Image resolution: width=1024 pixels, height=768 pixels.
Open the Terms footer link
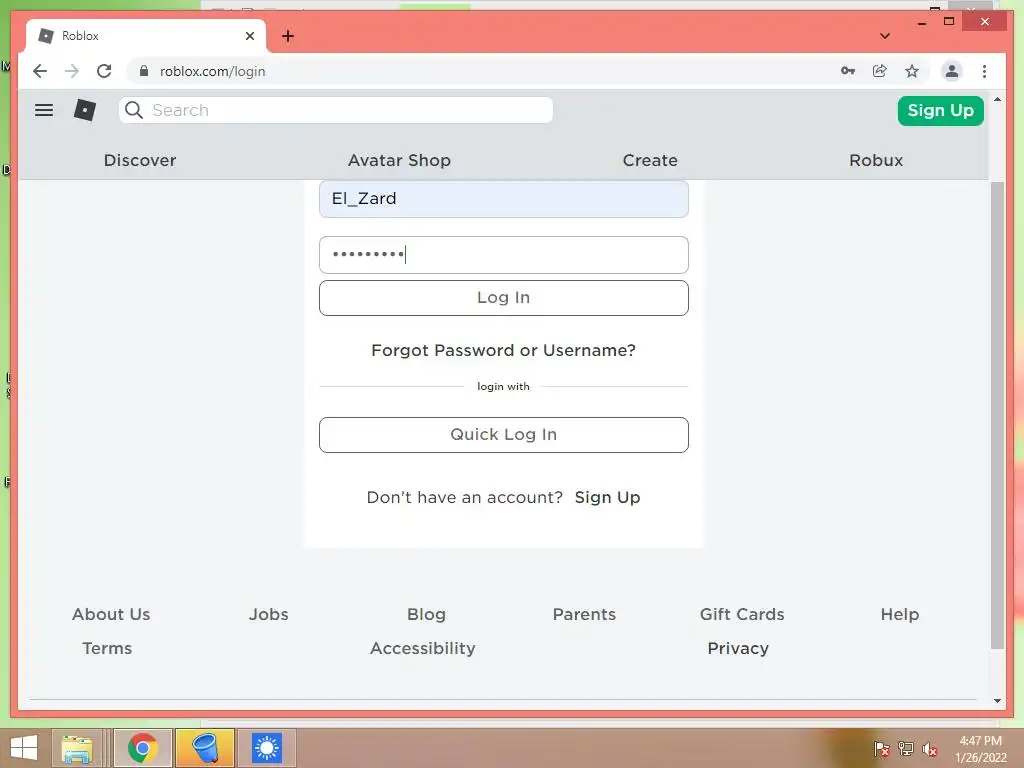point(107,648)
